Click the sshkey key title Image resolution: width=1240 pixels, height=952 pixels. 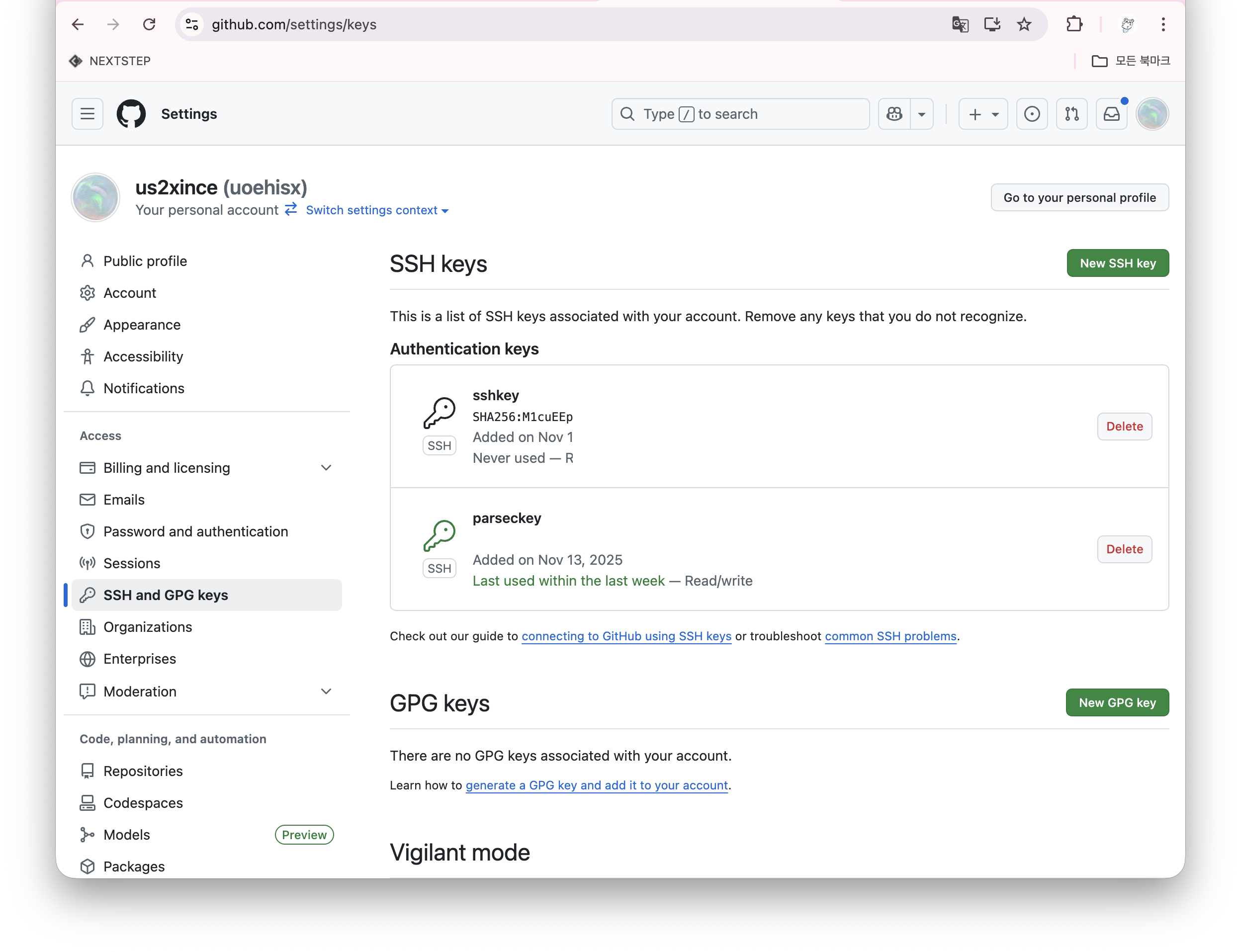[495, 395]
